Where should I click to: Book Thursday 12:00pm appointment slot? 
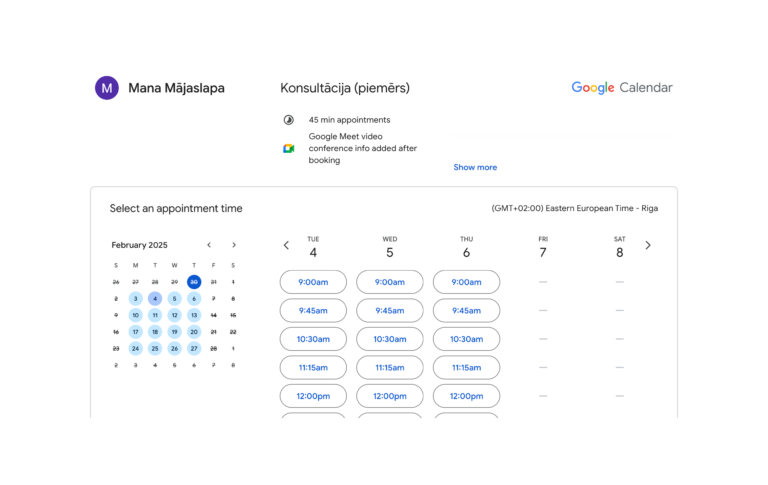[x=466, y=396]
